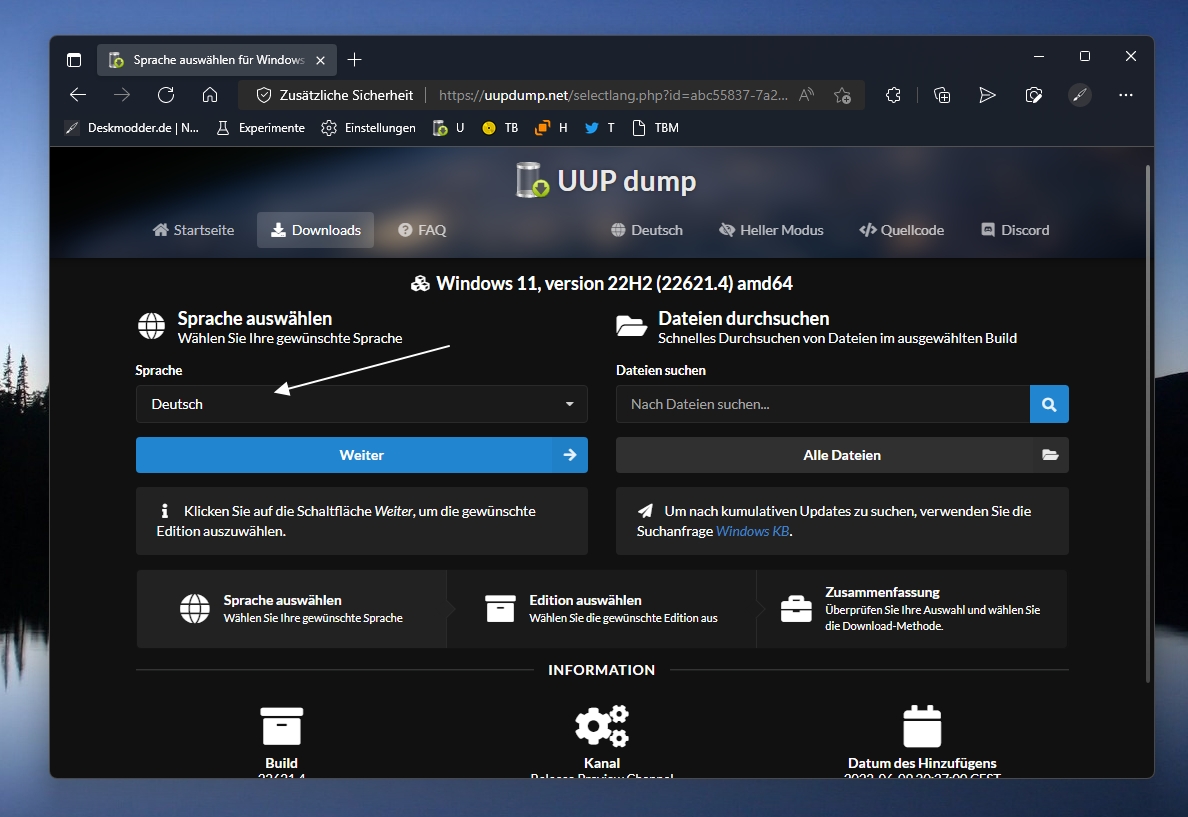This screenshot has width=1188, height=817.
Task: Click the blue Weiter button
Action: click(x=361, y=455)
